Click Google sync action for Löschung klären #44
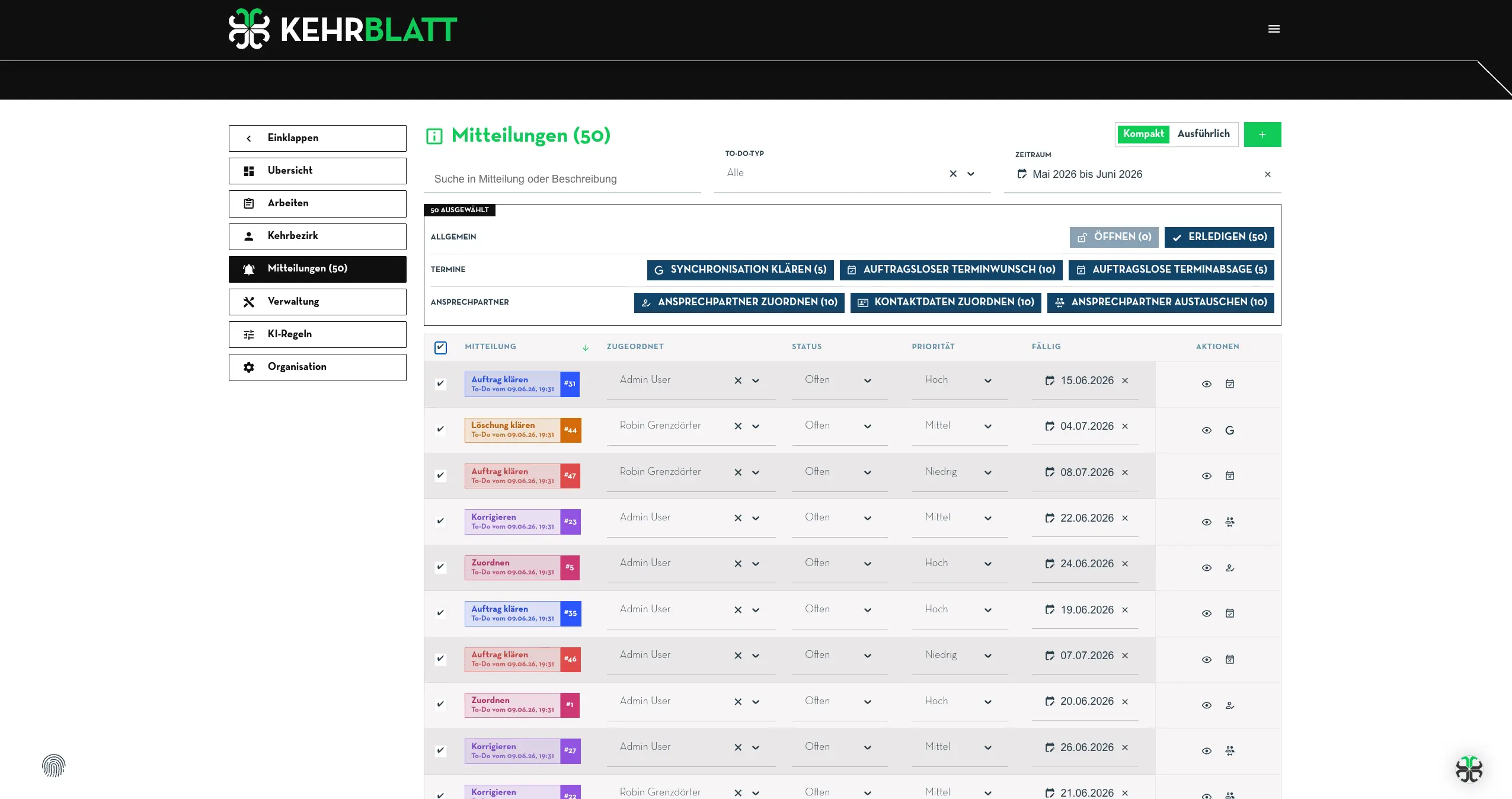 1229,430
